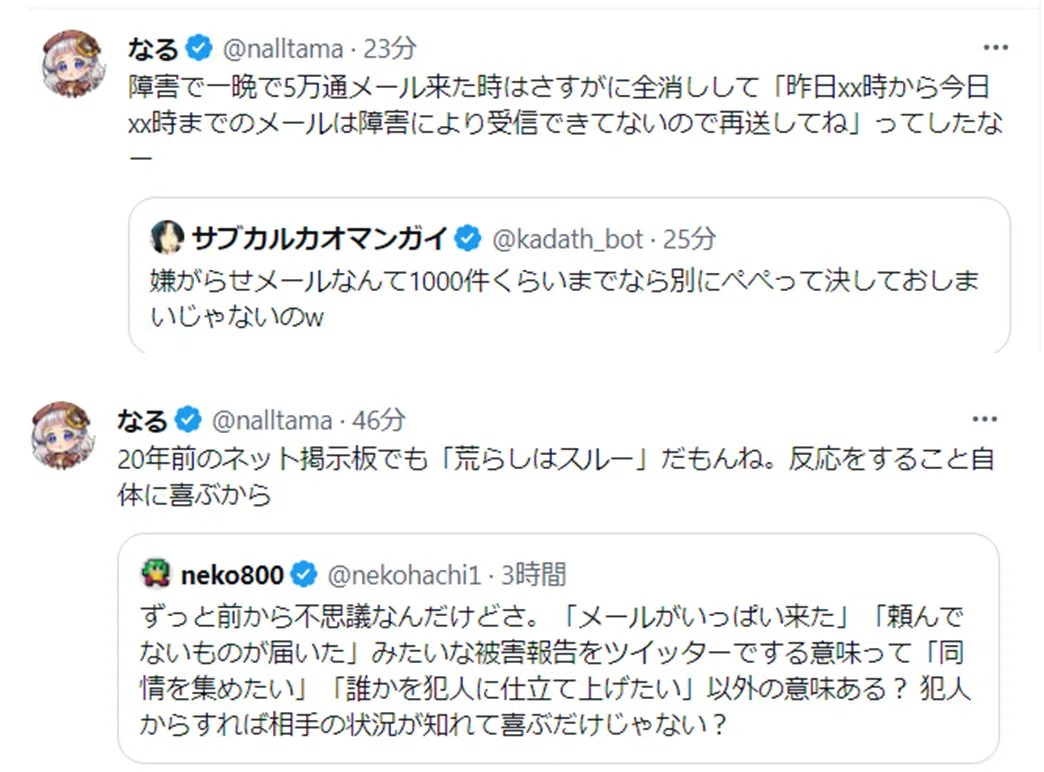Open quoted neko800 tweet body text
This screenshot has width=1044, height=772.
(556, 669)
